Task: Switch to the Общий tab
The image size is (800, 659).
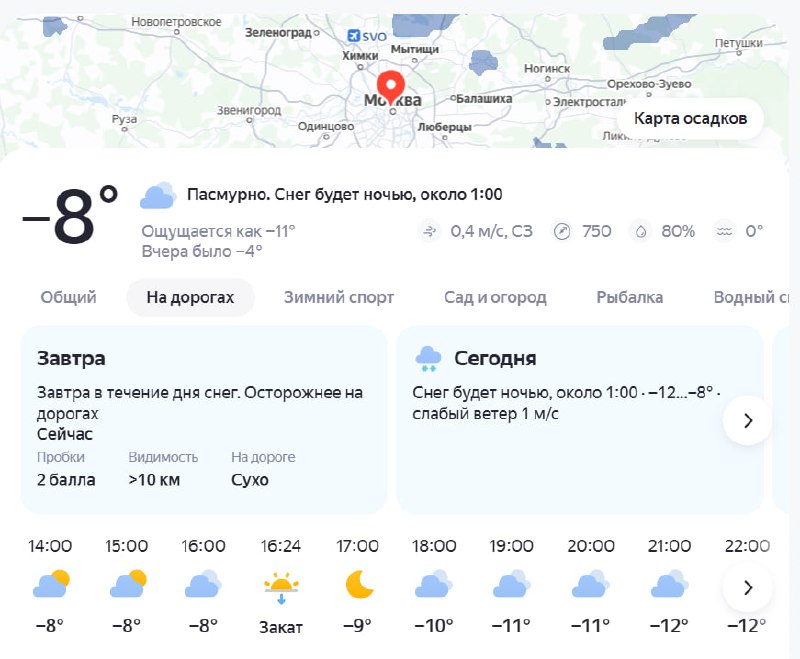Action: [69, 297]
